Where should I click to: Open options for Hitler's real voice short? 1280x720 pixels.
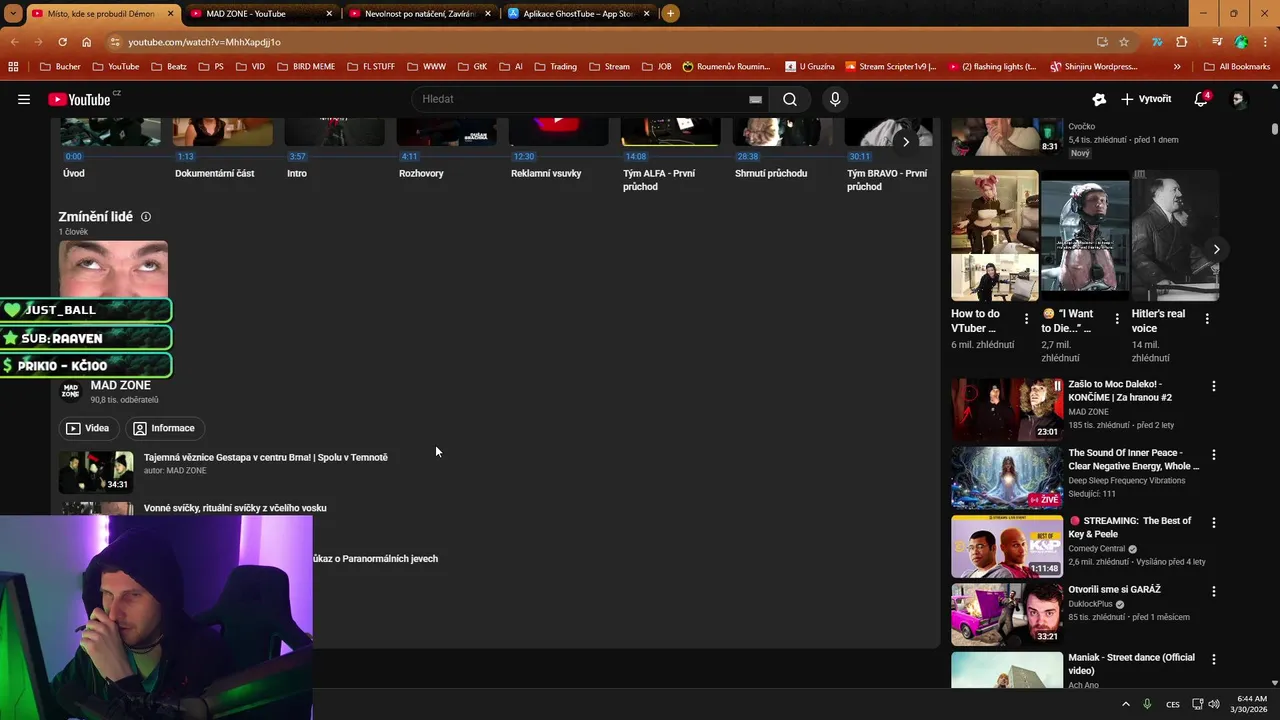(x=1207, y=319)
